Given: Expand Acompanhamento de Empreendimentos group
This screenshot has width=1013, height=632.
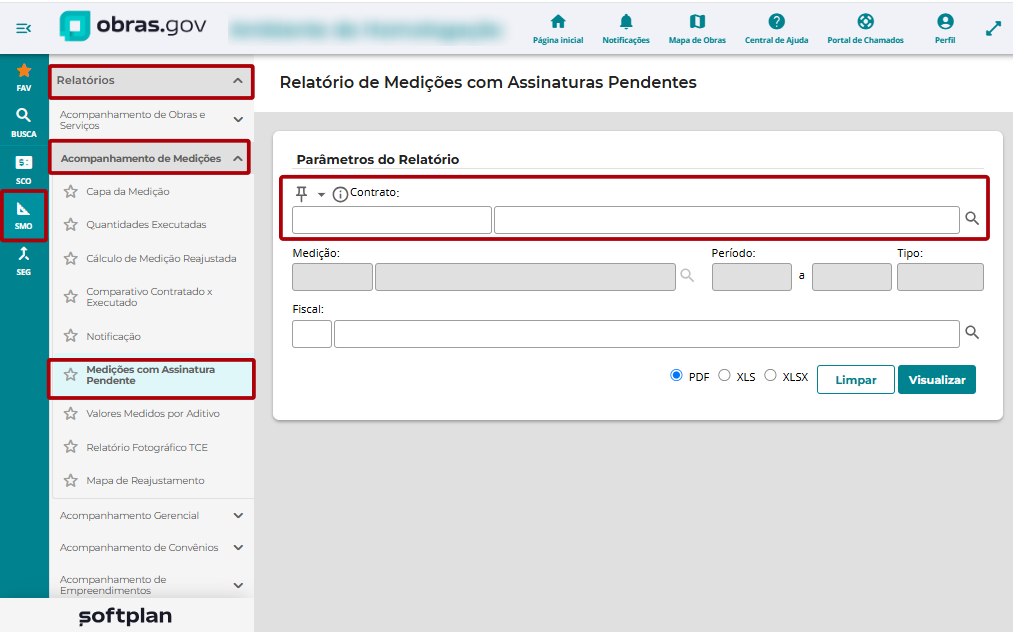Looking at the screenshot, I should (x=238, y=585).
